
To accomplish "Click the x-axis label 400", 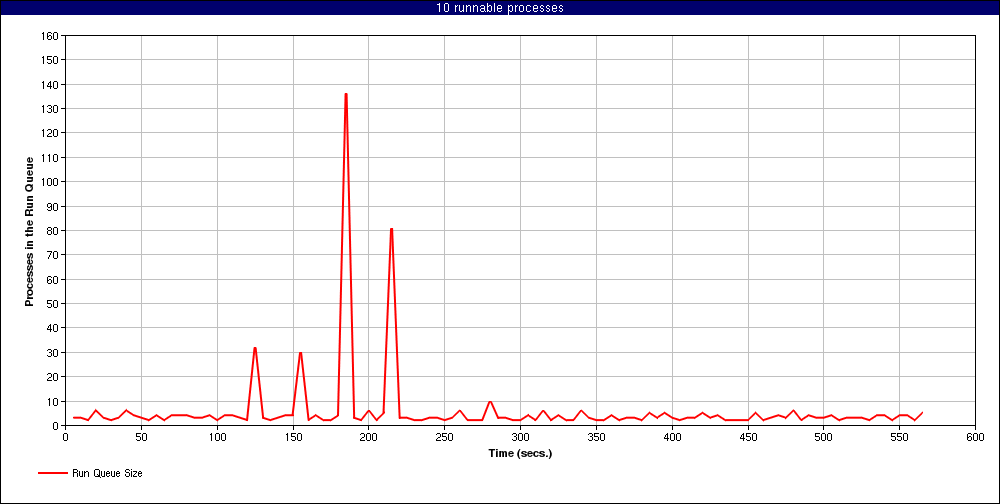I will pos(672,437).
